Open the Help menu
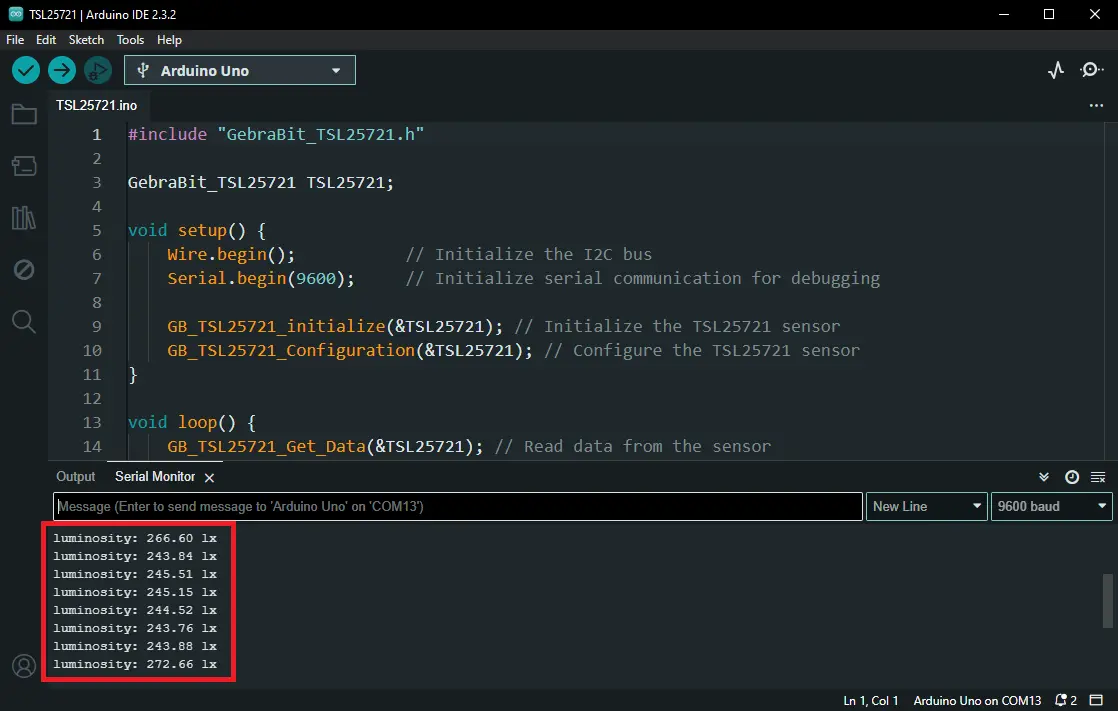The width and height of the screenshot is (1118, 711). point(169,40)
